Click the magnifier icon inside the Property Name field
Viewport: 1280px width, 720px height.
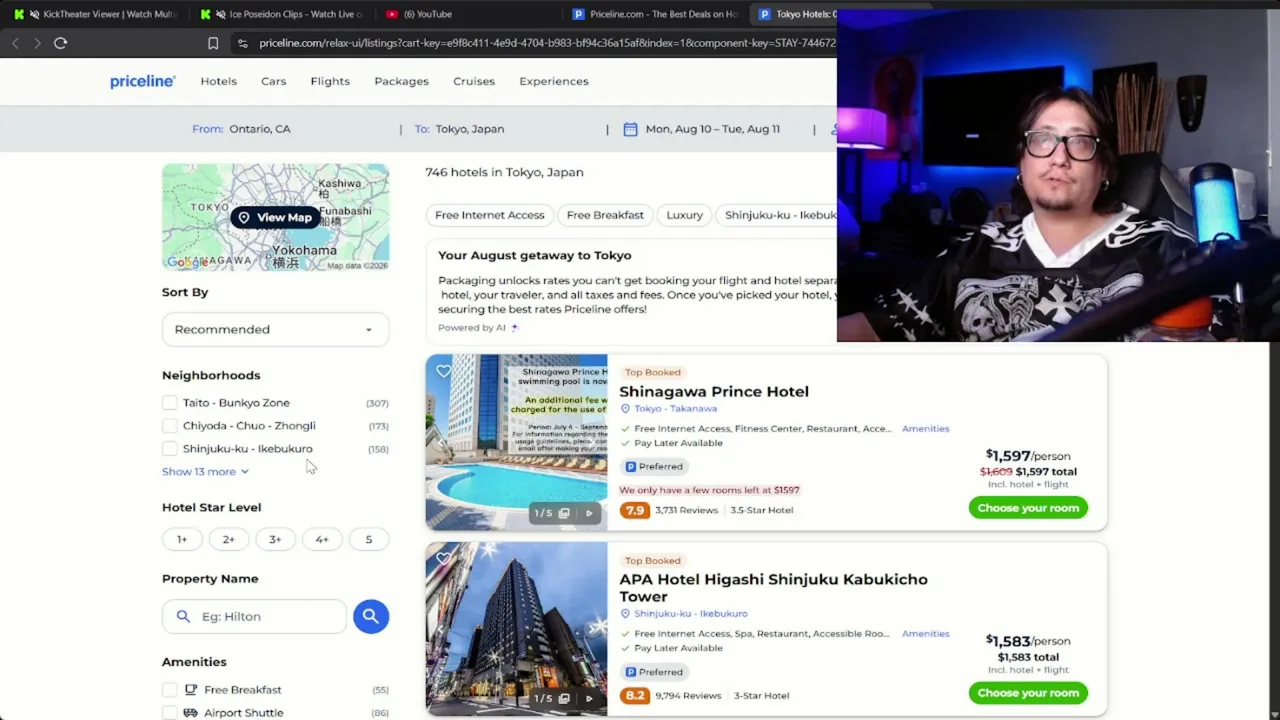click(x=183, y=616)
